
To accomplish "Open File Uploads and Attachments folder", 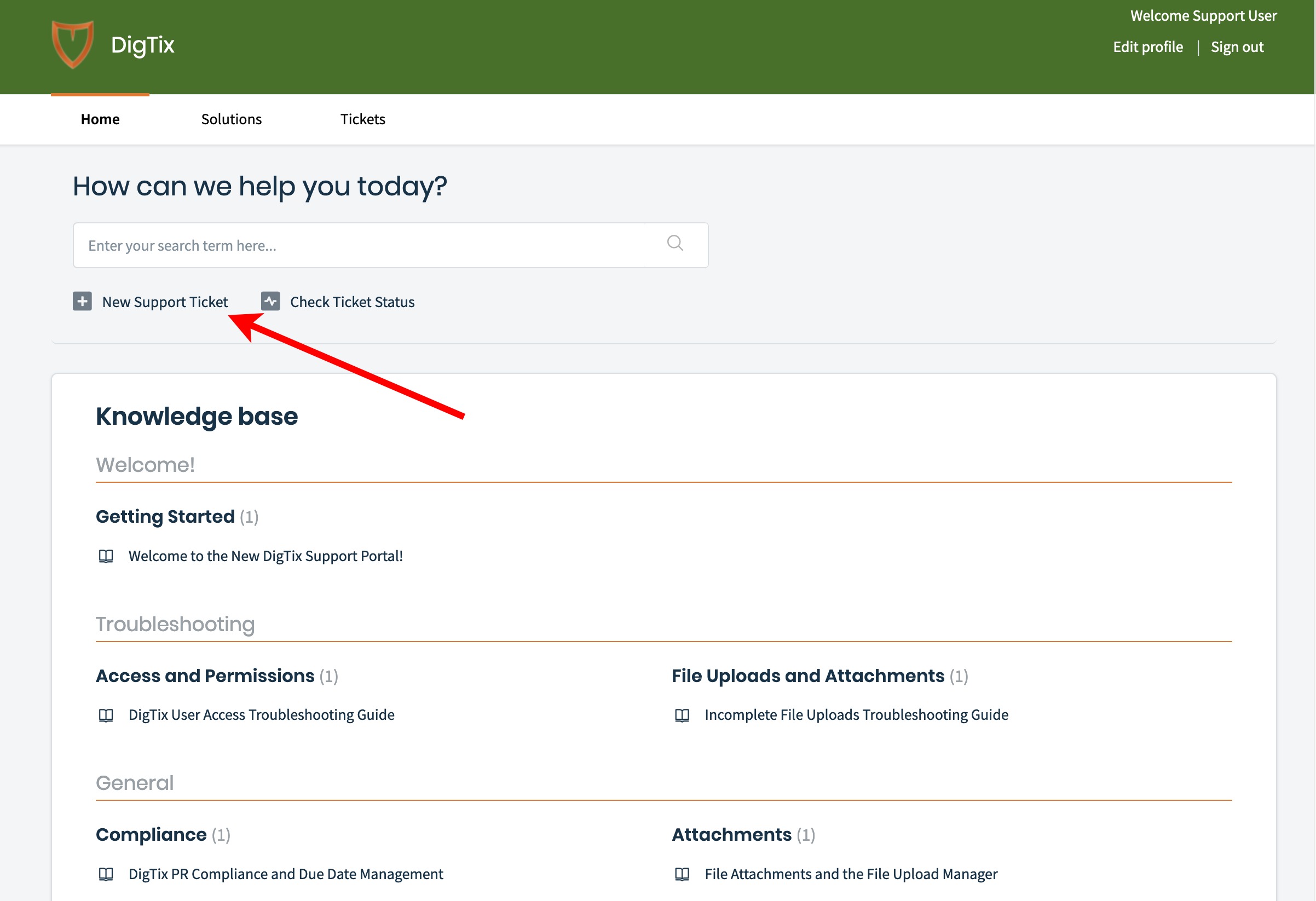I will [807, 675].
